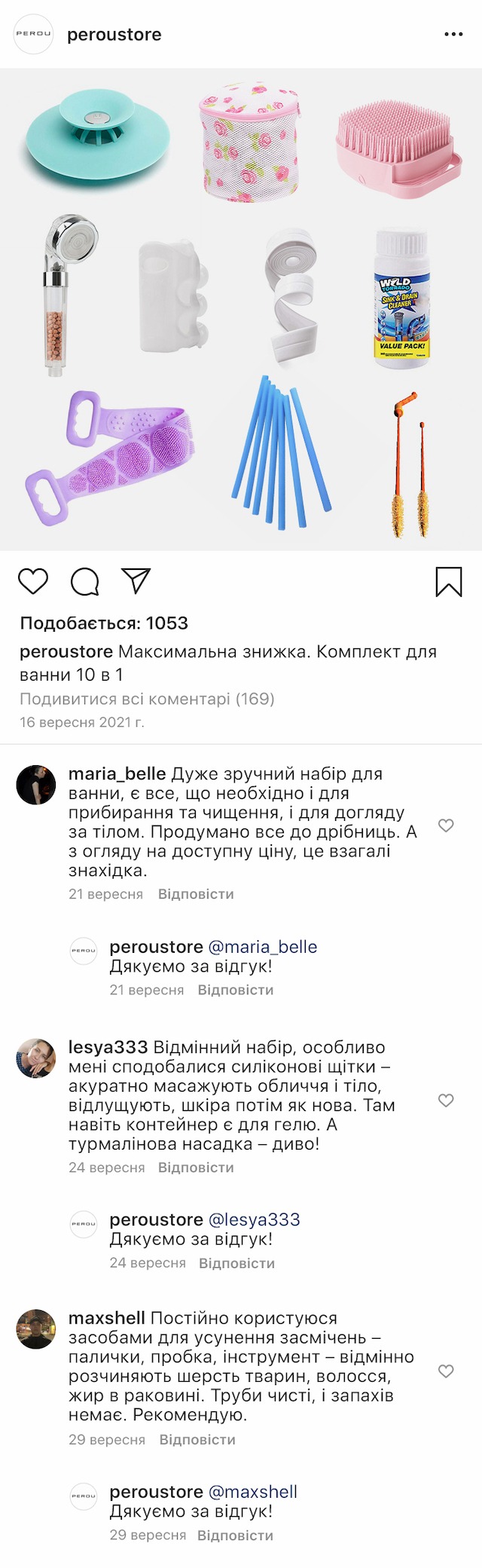Like maxshell's comment

point(446,1370)
